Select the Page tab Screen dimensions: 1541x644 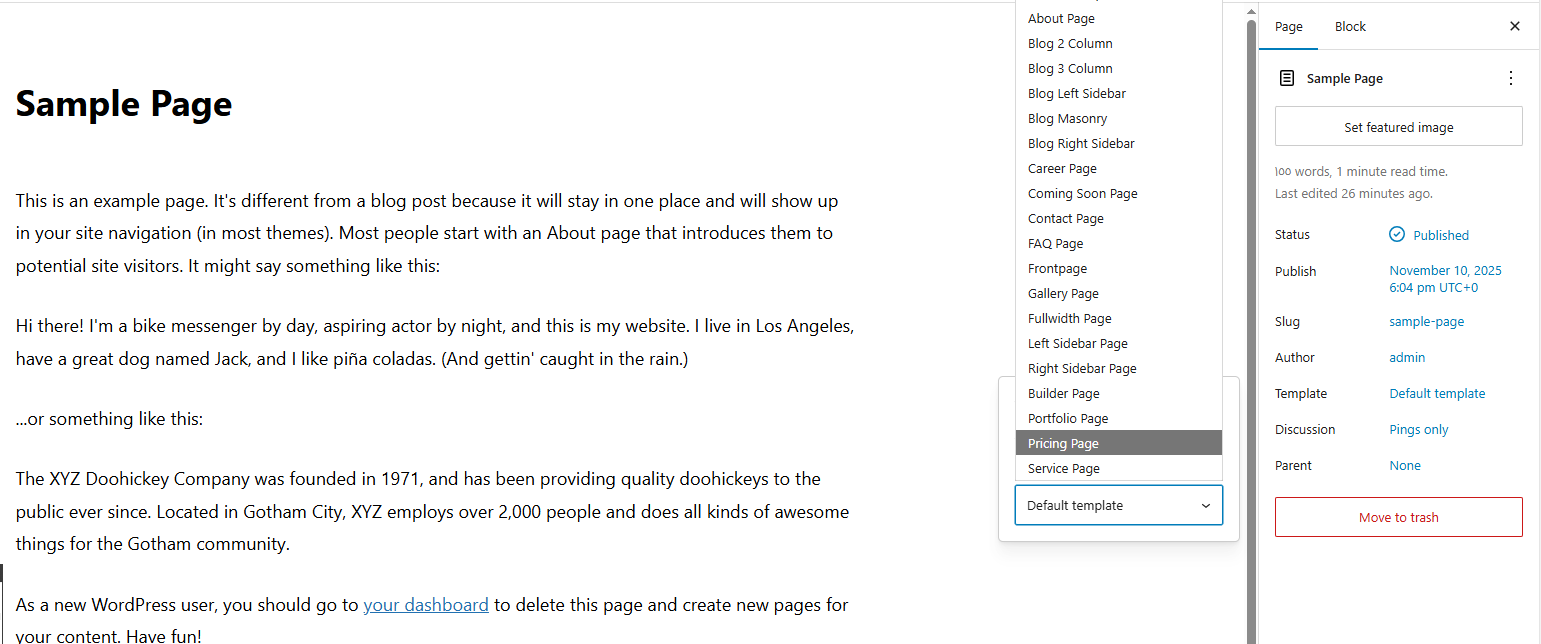point(1288,27)
